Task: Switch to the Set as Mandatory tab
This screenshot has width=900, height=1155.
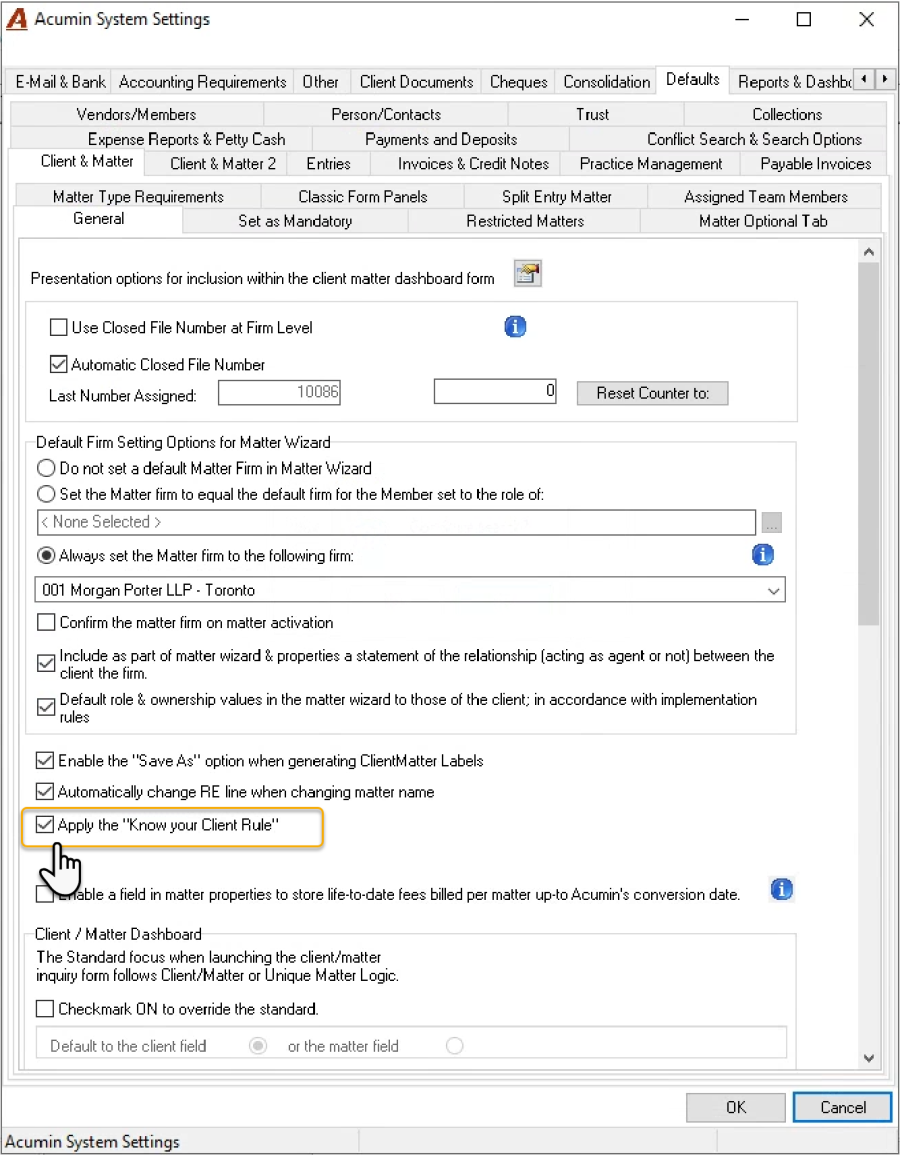Action: coord(295,221)
